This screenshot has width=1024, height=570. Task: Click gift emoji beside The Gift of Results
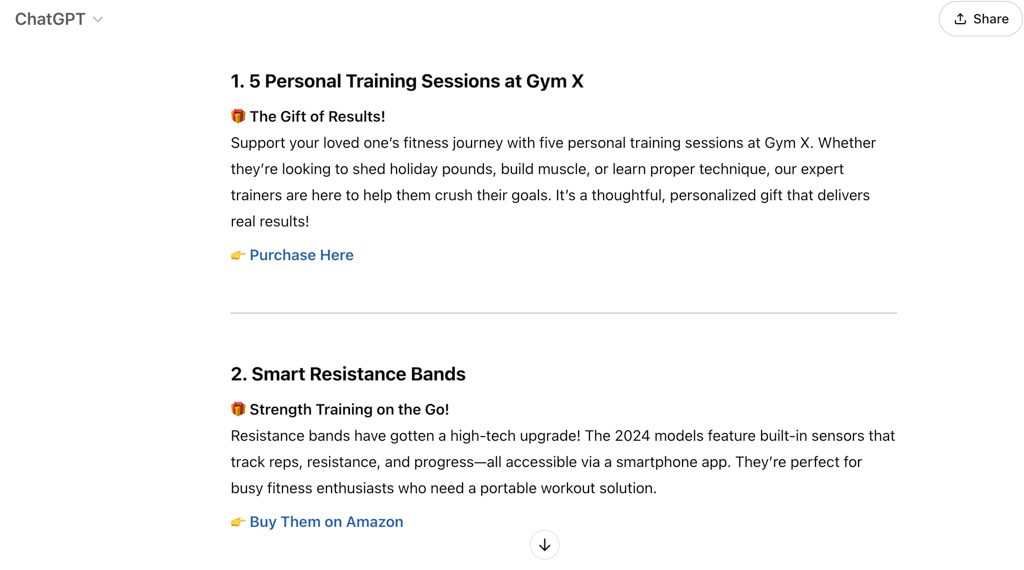pos(238,116)
